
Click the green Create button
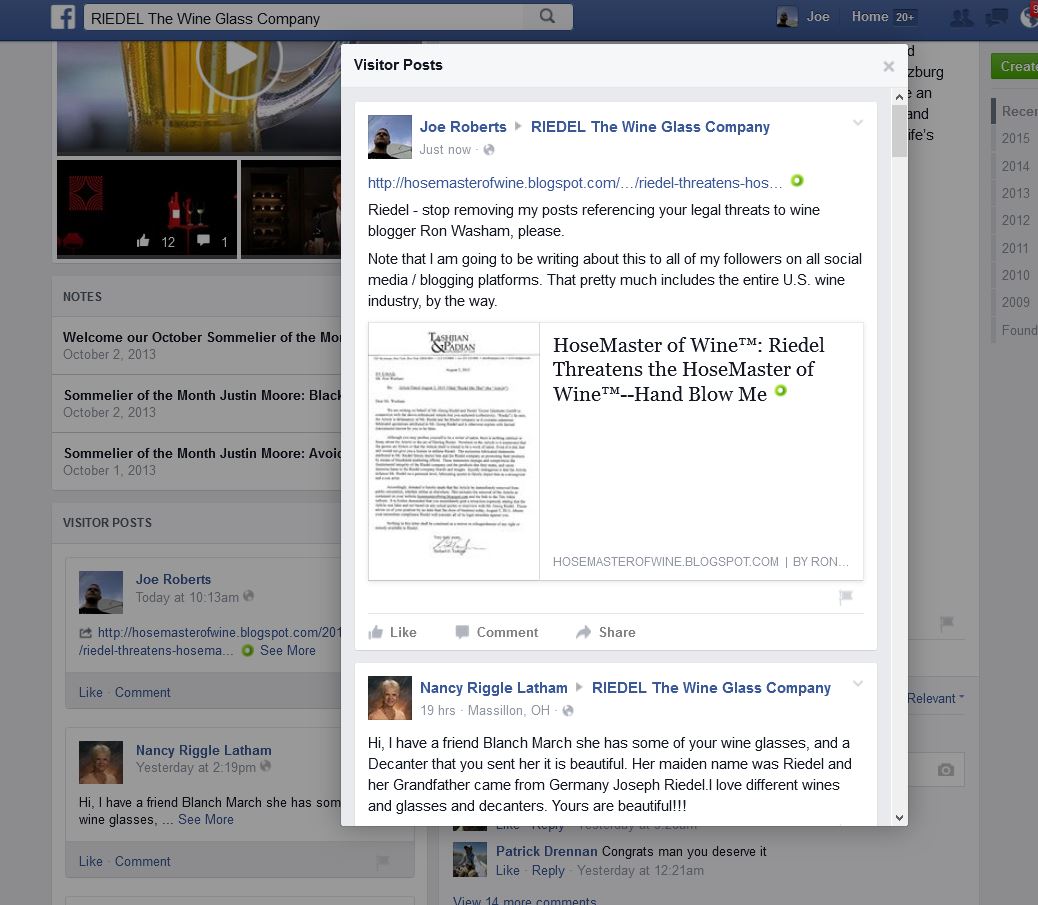(1014, 66)
